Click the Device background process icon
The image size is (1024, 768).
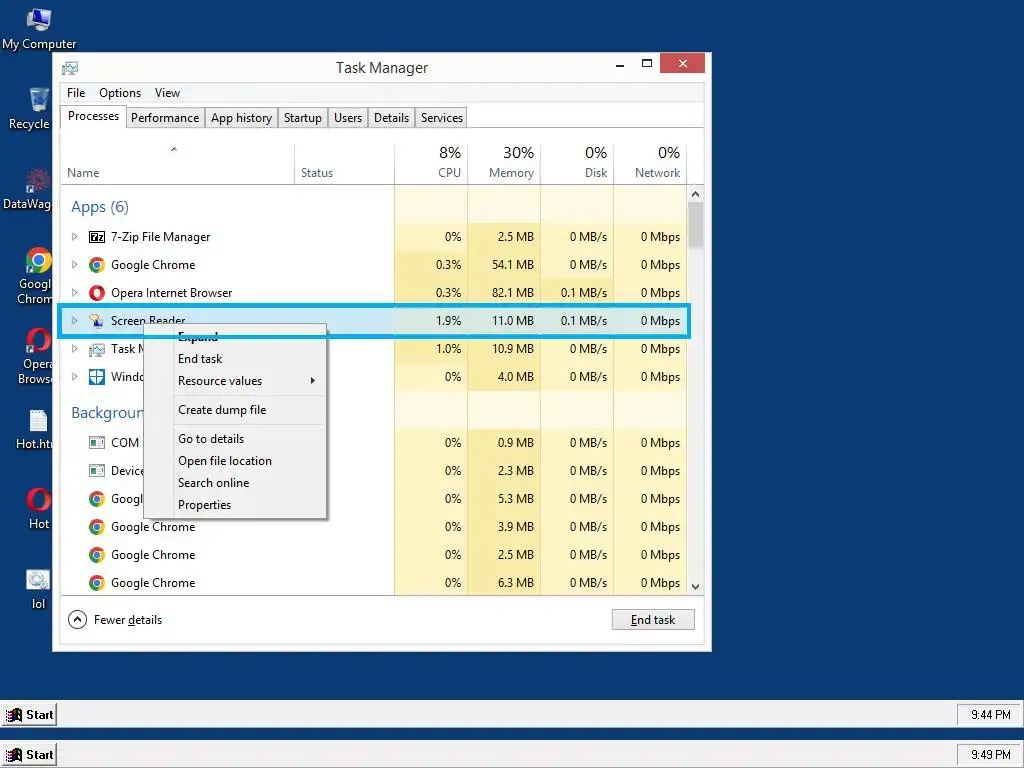(97, 471)
